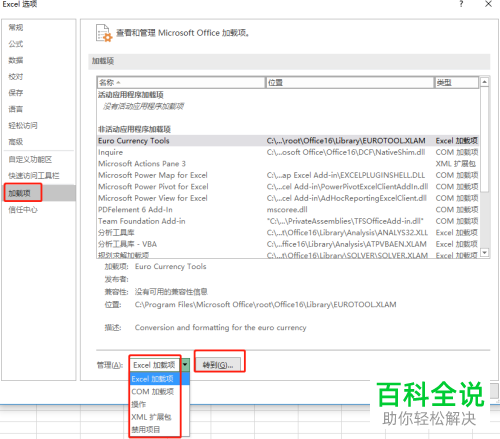Close the Excel 选项 dialog
The image size is (500, 439).
(x=488, y=4)
